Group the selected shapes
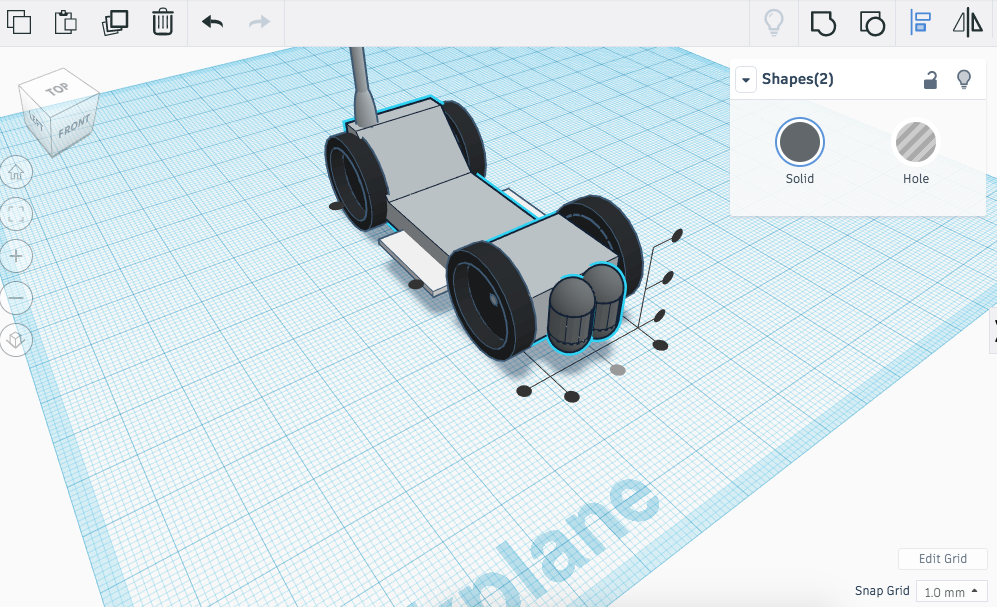This screenshot has height=607, width=997. click(823, 24)
